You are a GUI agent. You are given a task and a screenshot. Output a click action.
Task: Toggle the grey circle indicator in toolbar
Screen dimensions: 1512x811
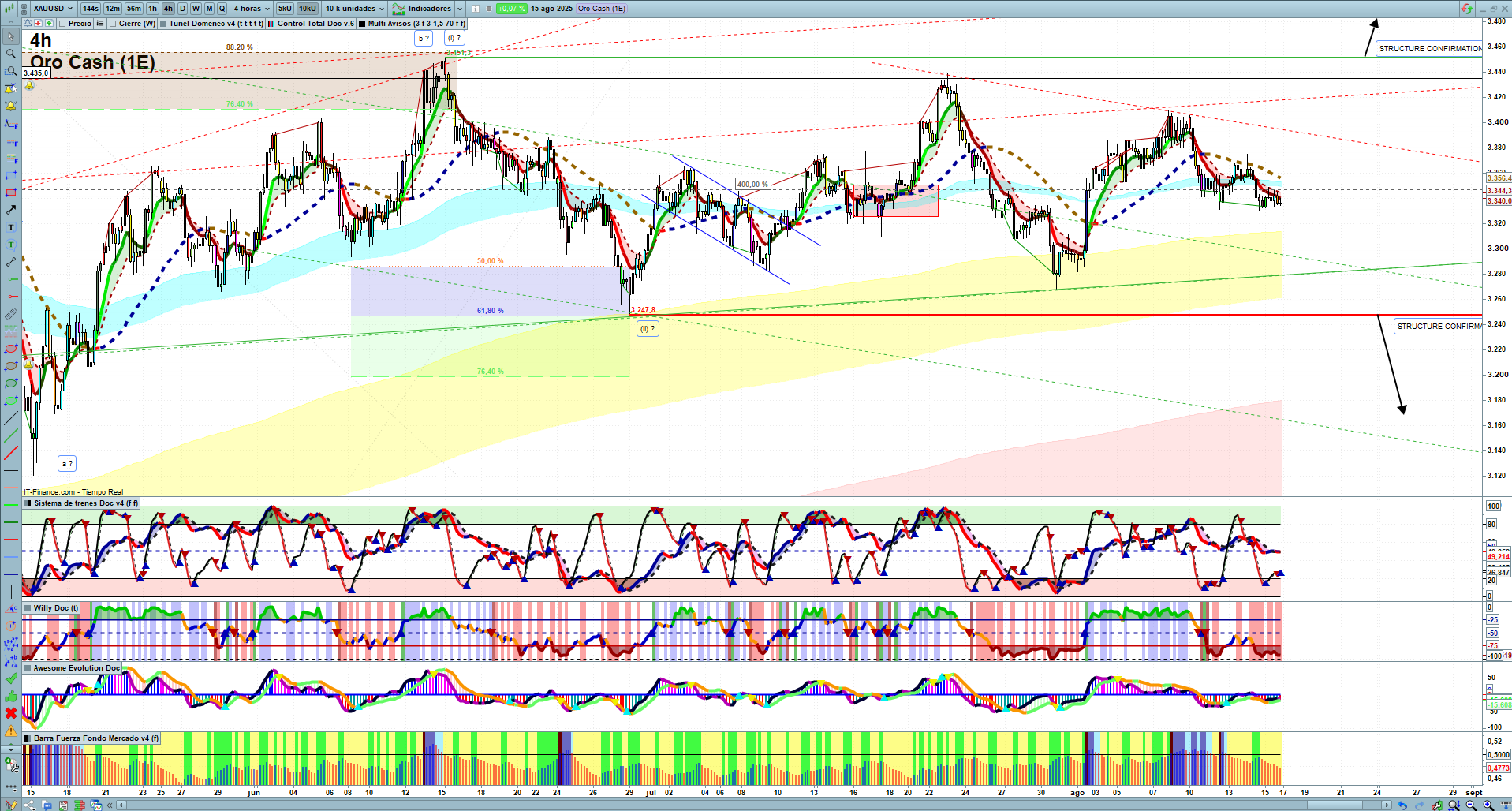coord(489,9)
